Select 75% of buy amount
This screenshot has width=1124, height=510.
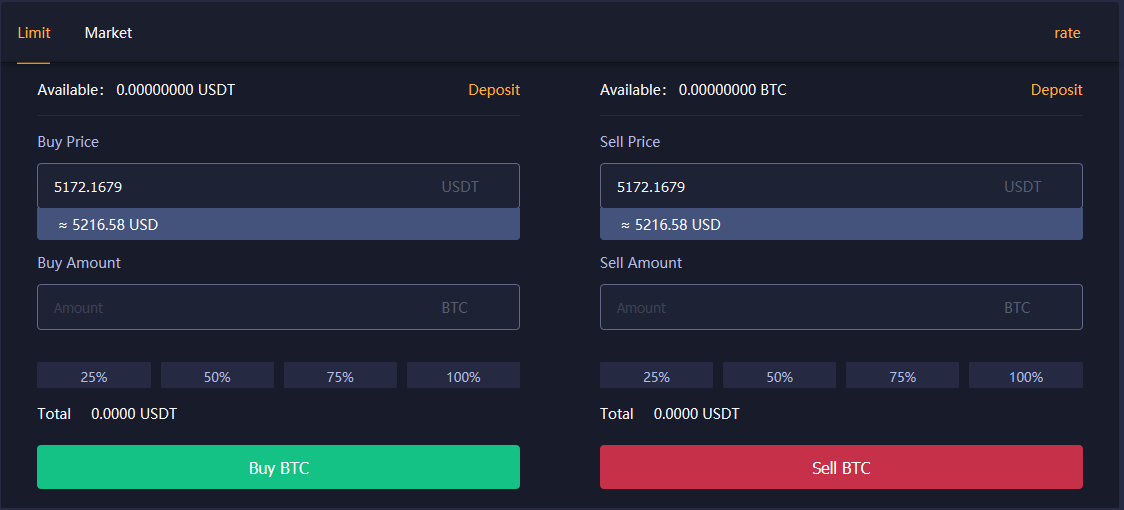click(340, 377)
